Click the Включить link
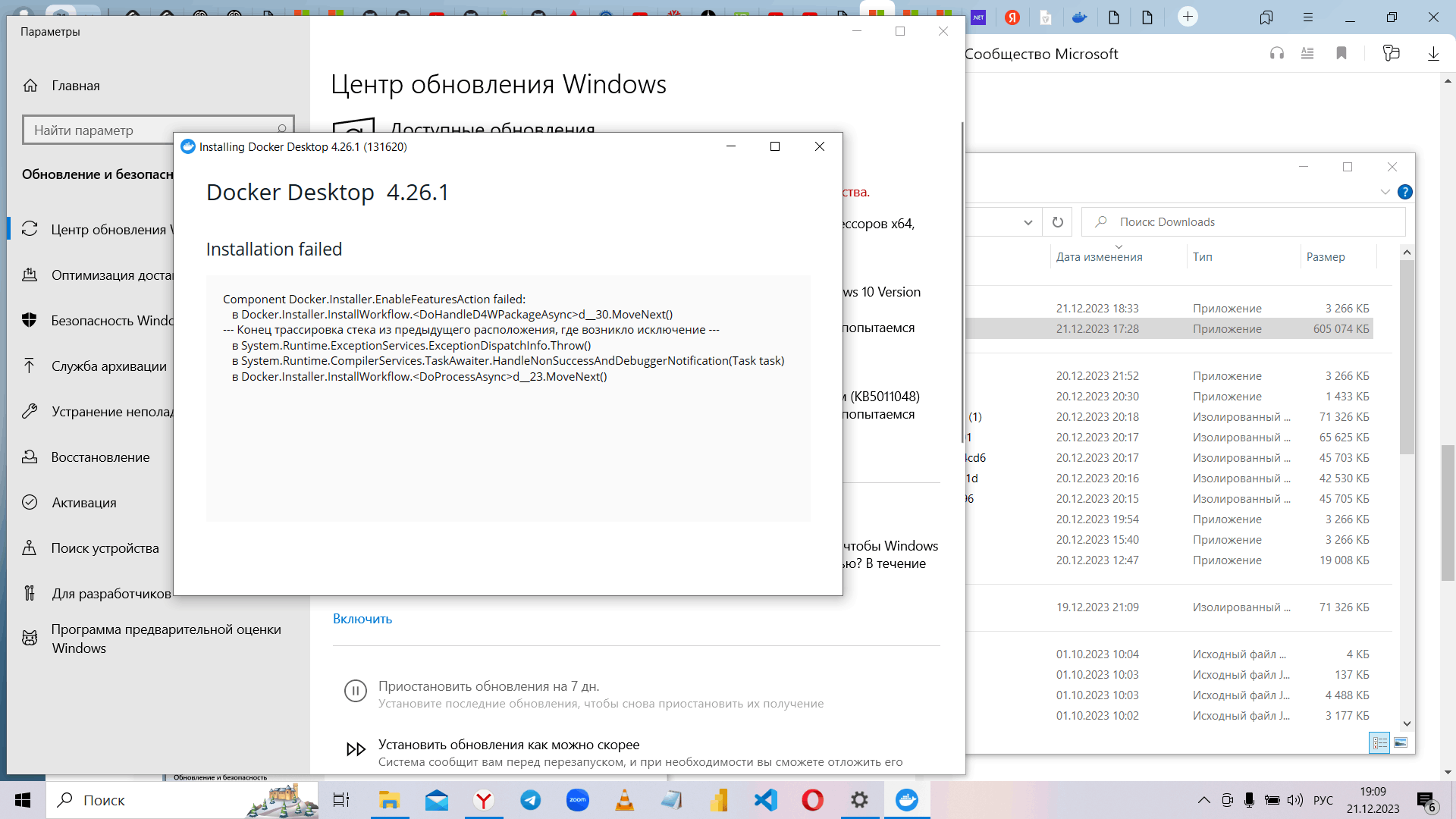Image resolution: width=1456 pixels, height=819 pixels. tap(362, 619)
